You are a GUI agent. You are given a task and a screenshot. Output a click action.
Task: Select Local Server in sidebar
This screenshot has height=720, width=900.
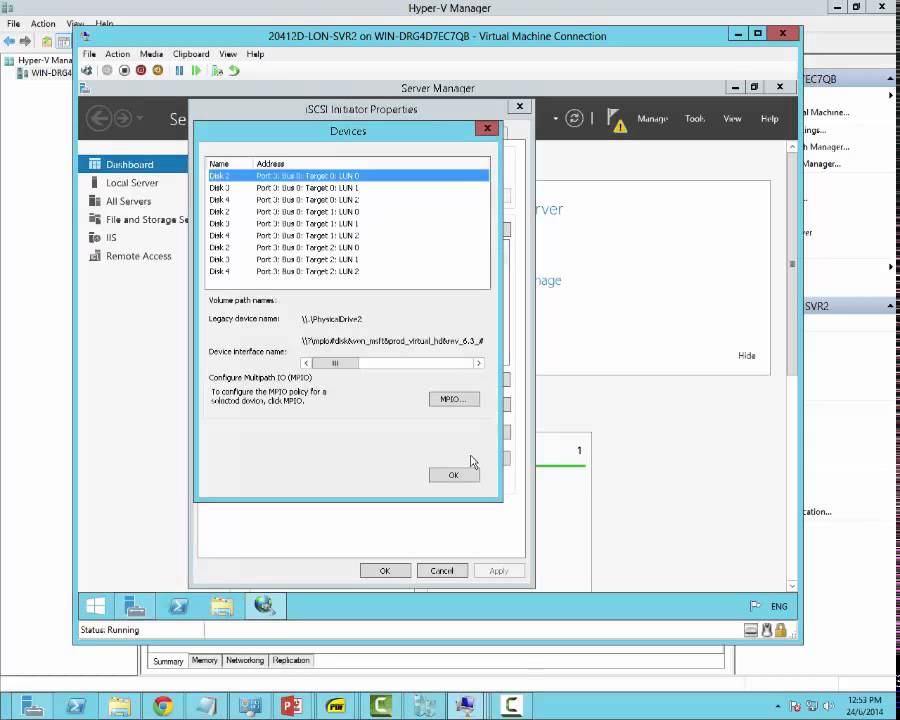pyautogui.click(x=133, y=183)
